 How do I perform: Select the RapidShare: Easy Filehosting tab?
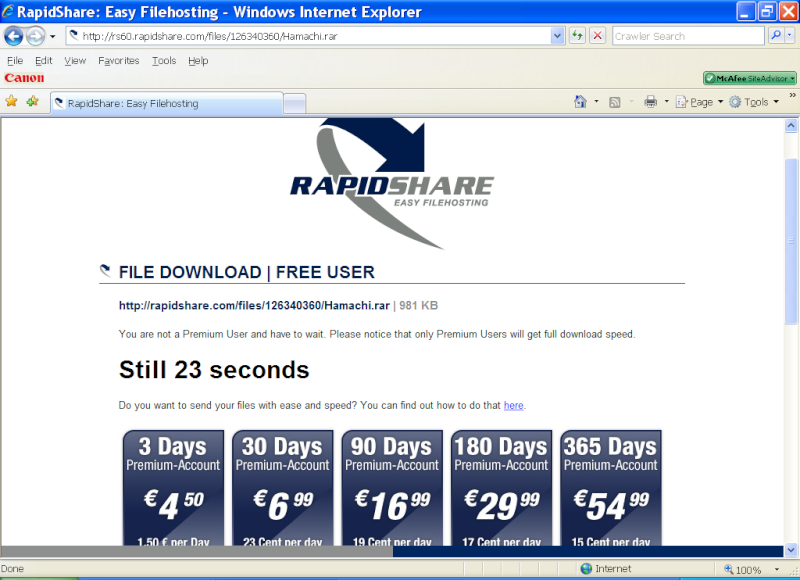pyautogui.click(x=167, y=104)
